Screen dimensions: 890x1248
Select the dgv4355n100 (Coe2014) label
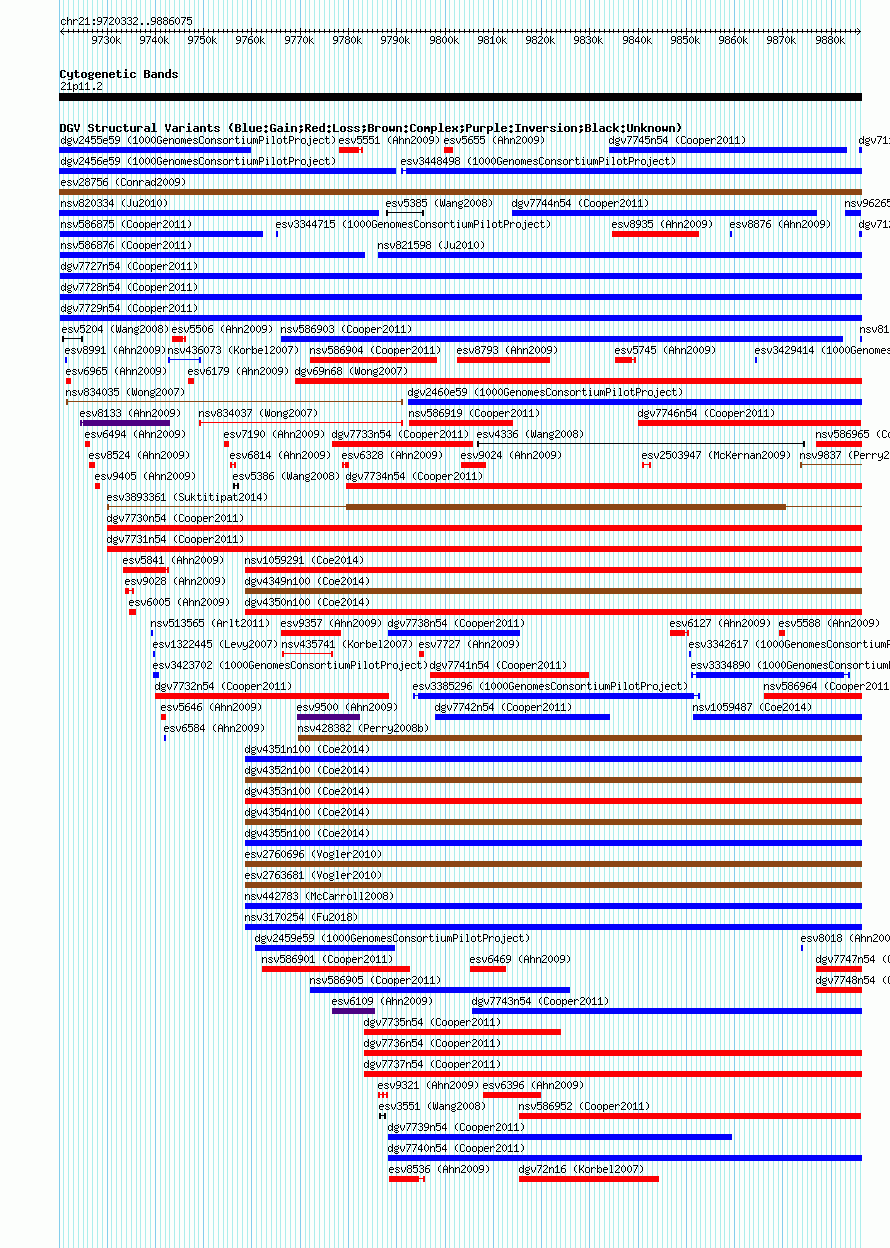306,833
